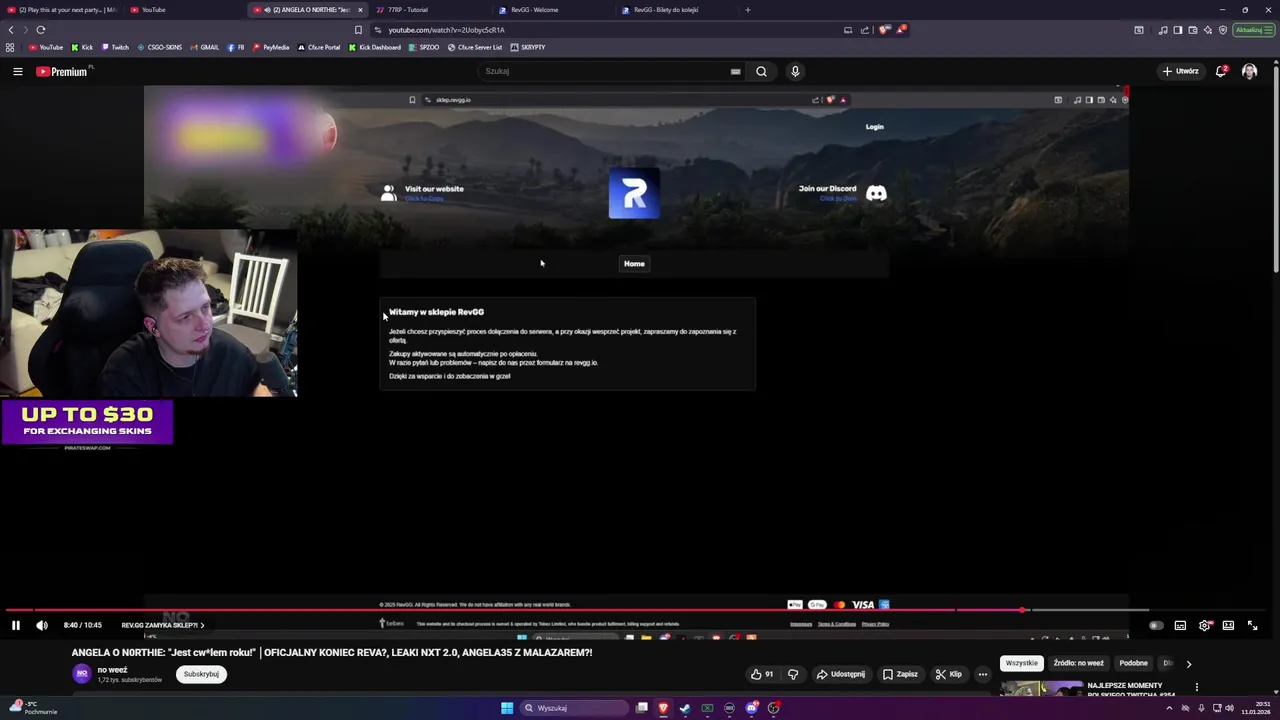Show hidden system tray icons
The width and height of the screenshot is (1280, 720).
pos(1169,708)
